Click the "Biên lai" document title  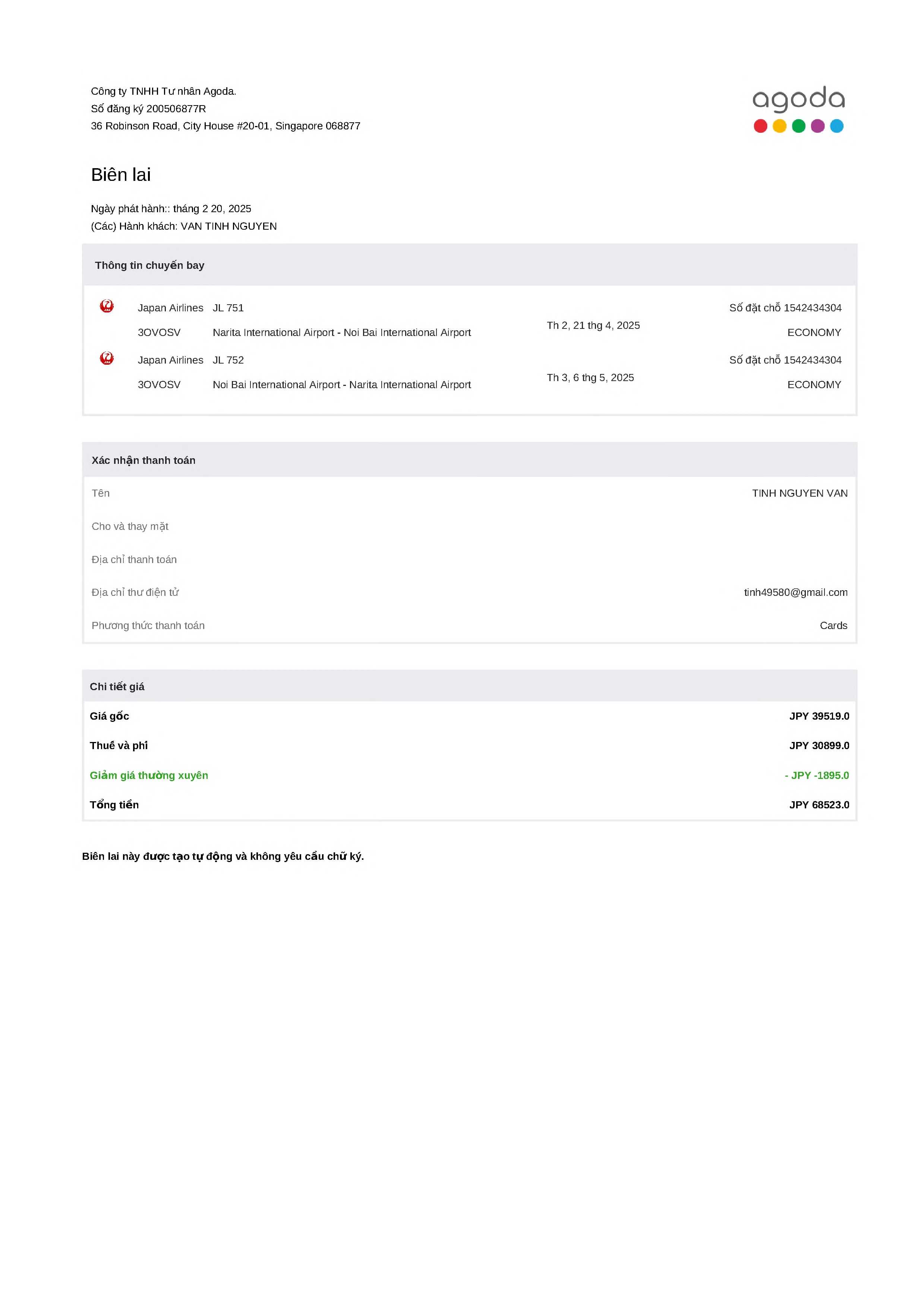[x=121, y=175]
